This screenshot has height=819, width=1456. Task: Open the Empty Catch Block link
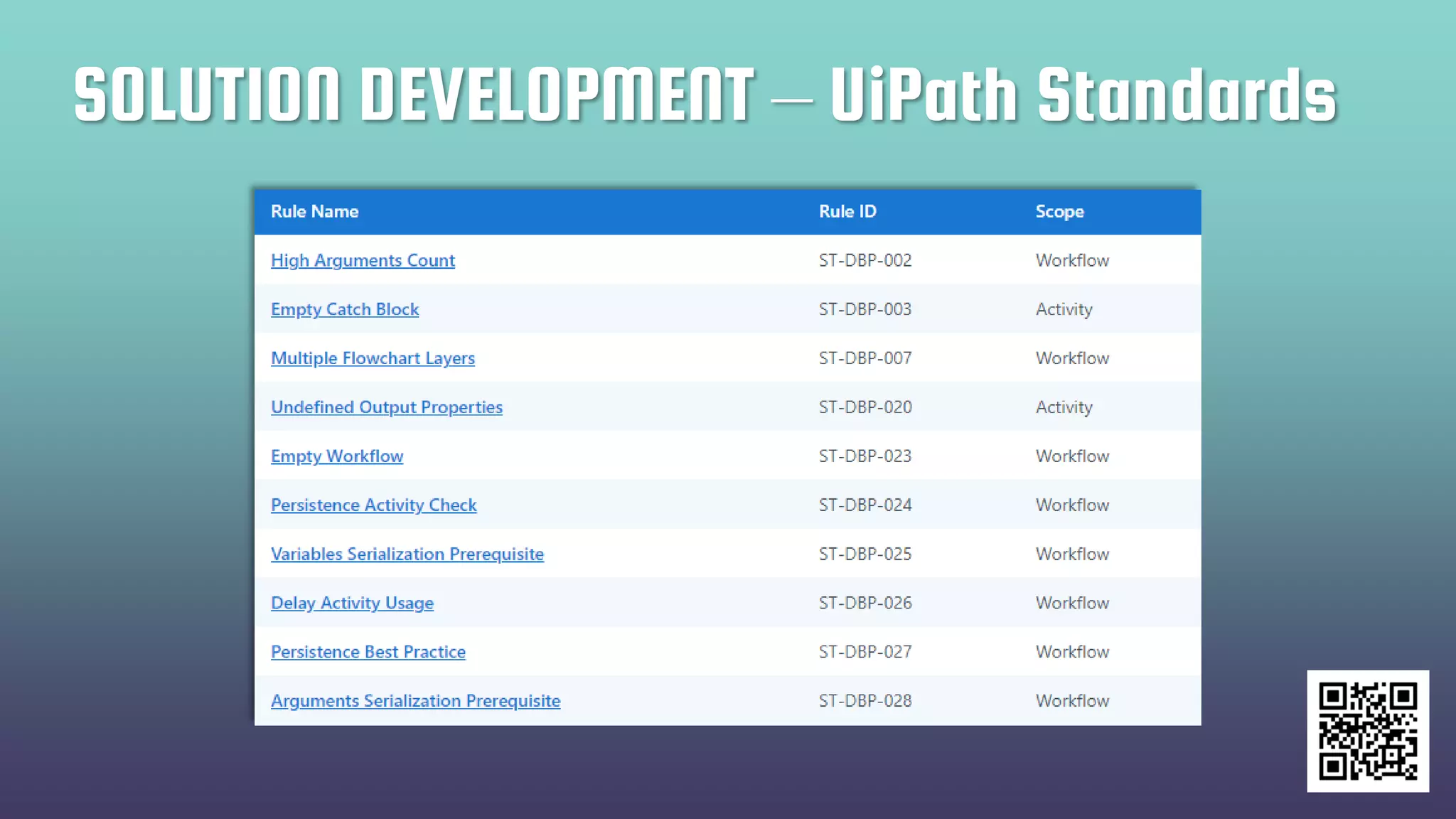point(345,310)
